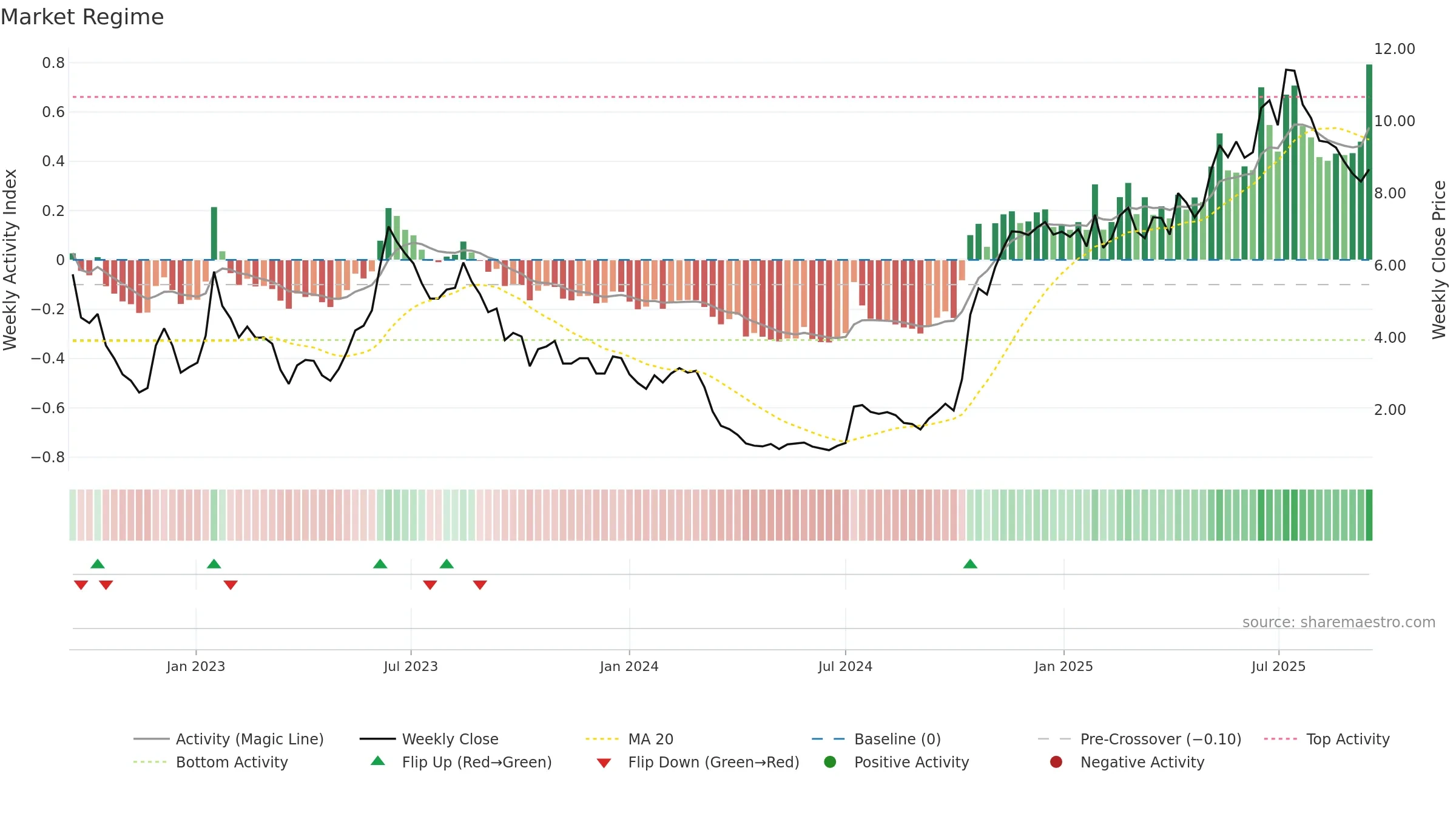Viewport: 1456px width, 819px height.
Task: Click the Weekly Activity Index axis title
Action: pyautogui.click(x=10, y=260)
